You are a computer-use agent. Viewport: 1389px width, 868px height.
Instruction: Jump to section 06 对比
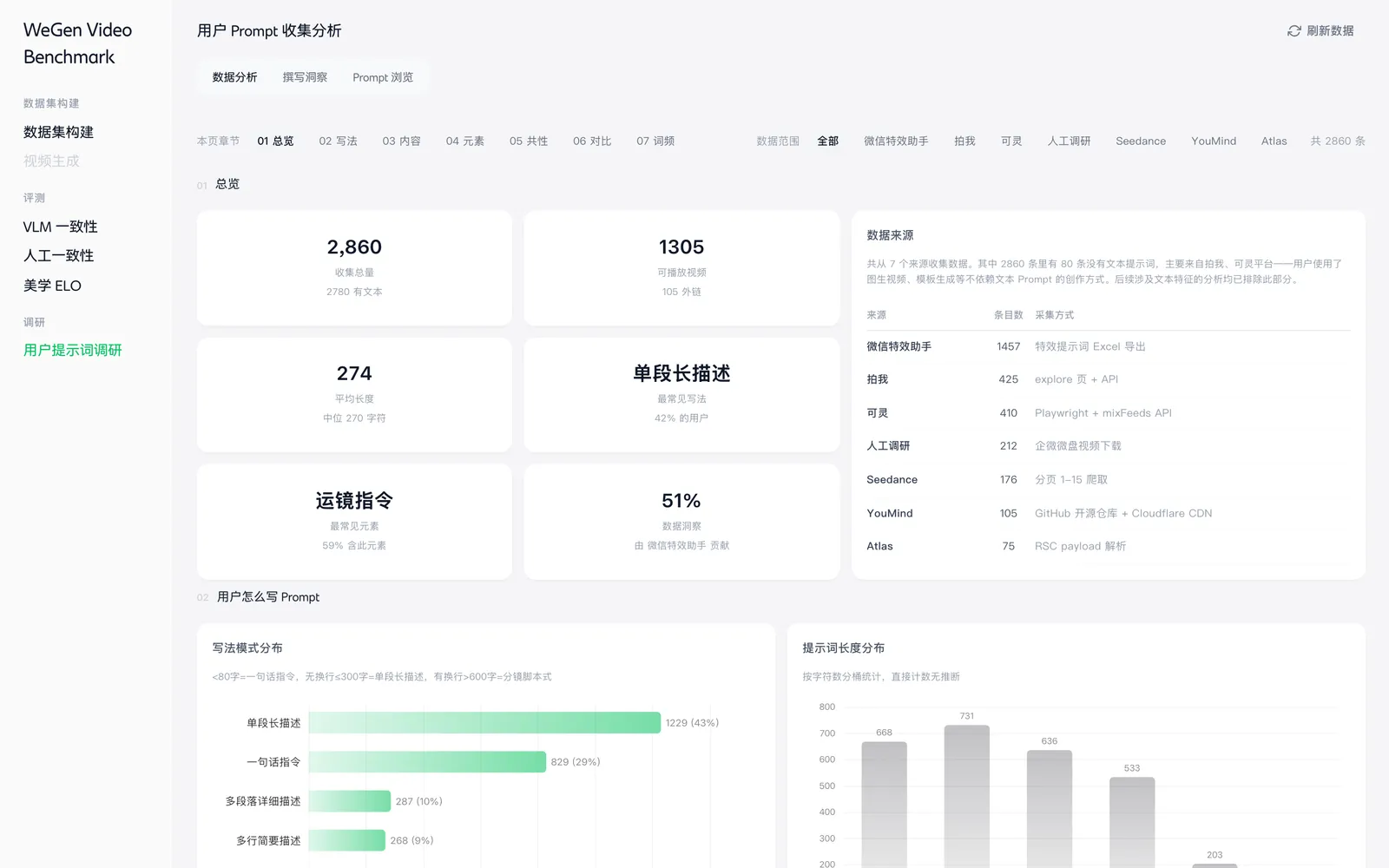click(592, 141)
